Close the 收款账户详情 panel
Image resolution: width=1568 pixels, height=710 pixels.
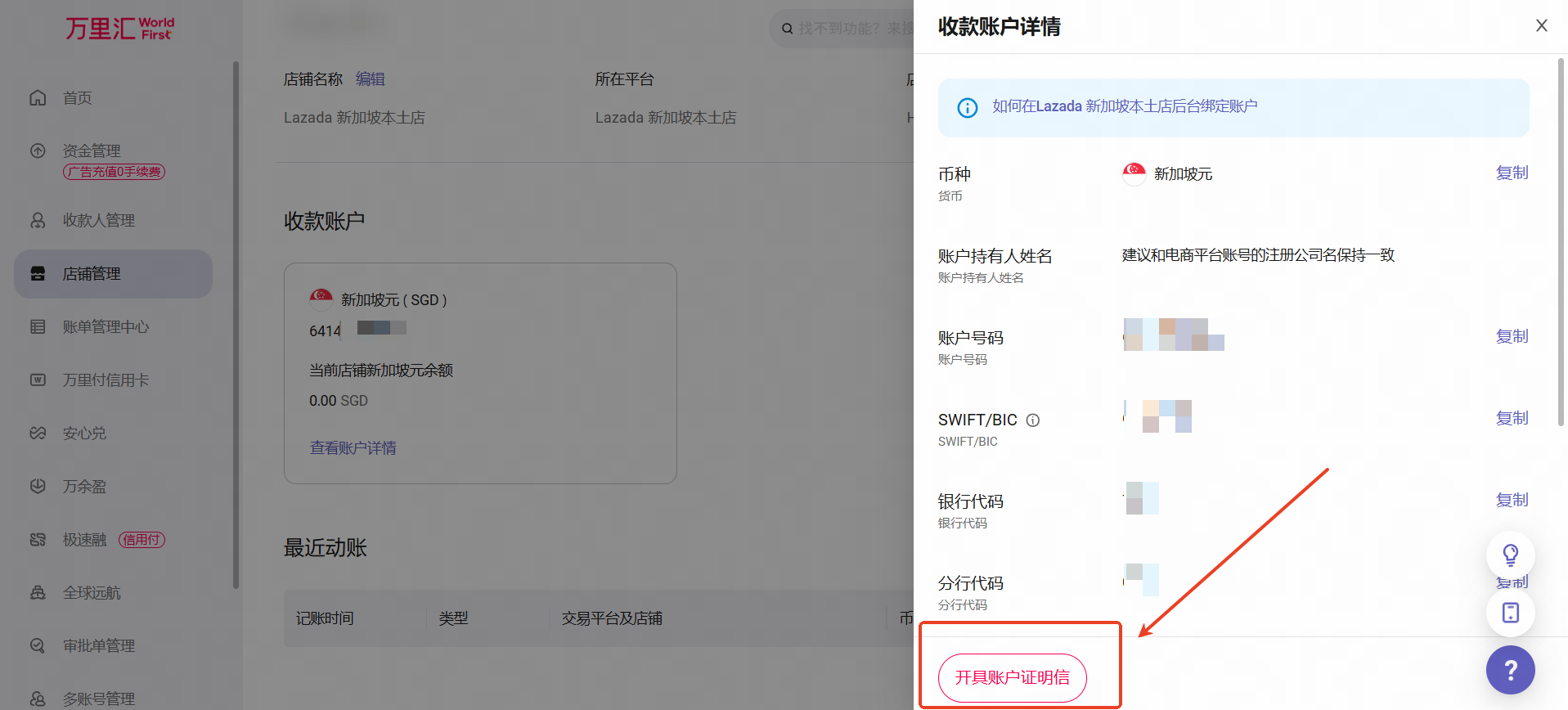[x=1542, y=25]
